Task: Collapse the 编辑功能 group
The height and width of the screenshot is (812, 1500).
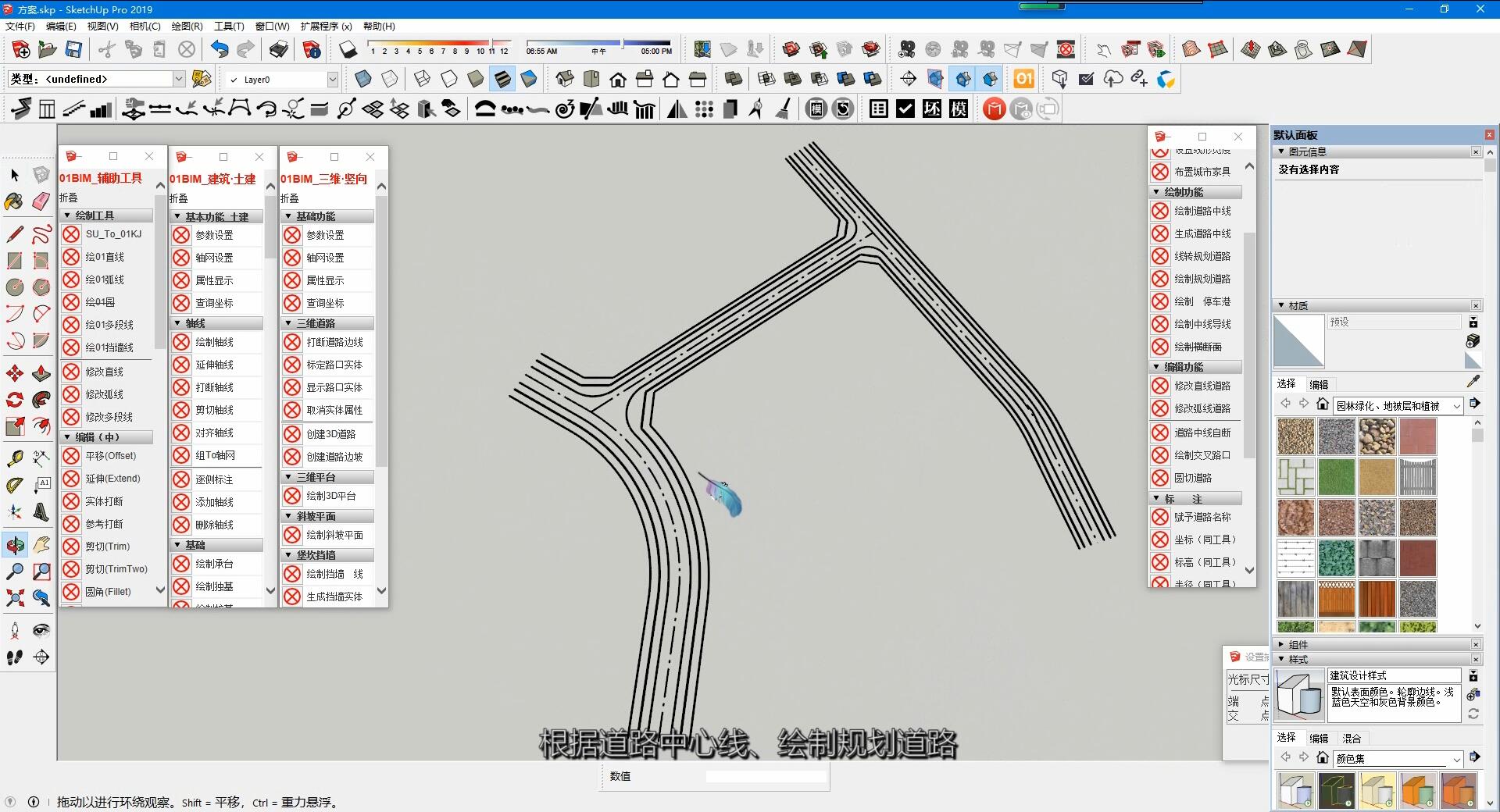Action: [1156, 367]
